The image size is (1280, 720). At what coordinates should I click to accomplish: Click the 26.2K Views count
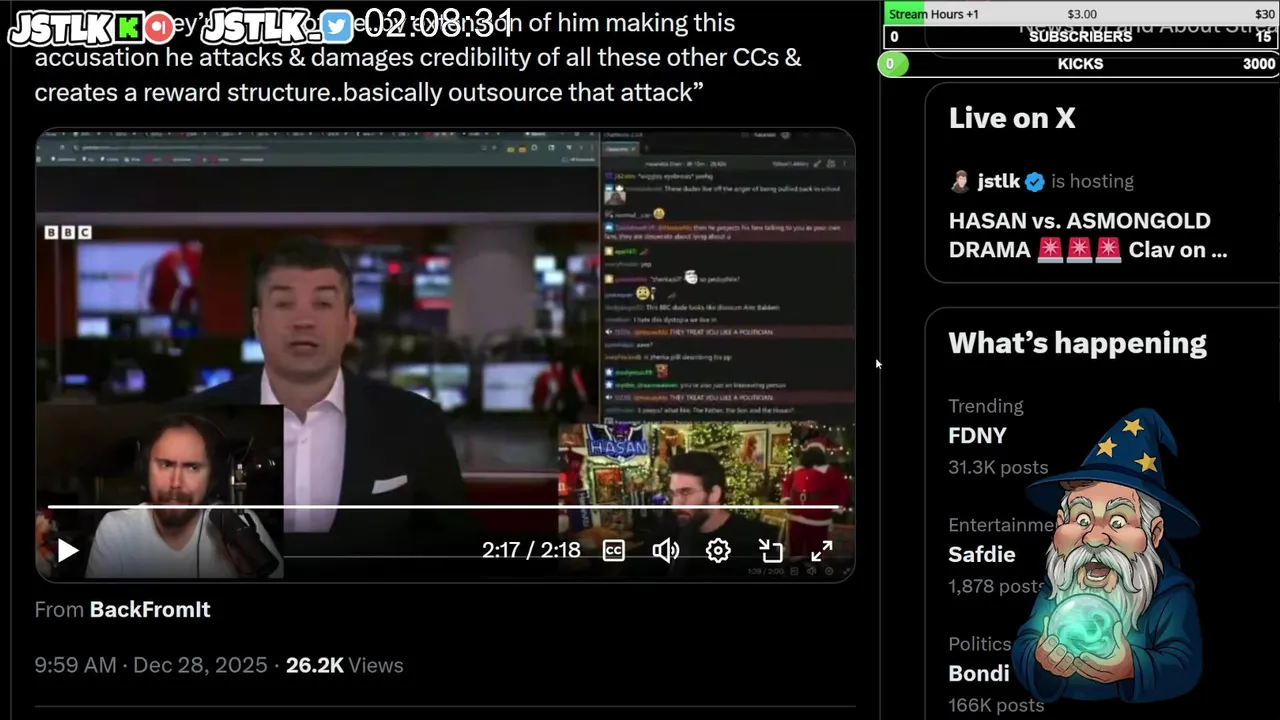(344, 665)
